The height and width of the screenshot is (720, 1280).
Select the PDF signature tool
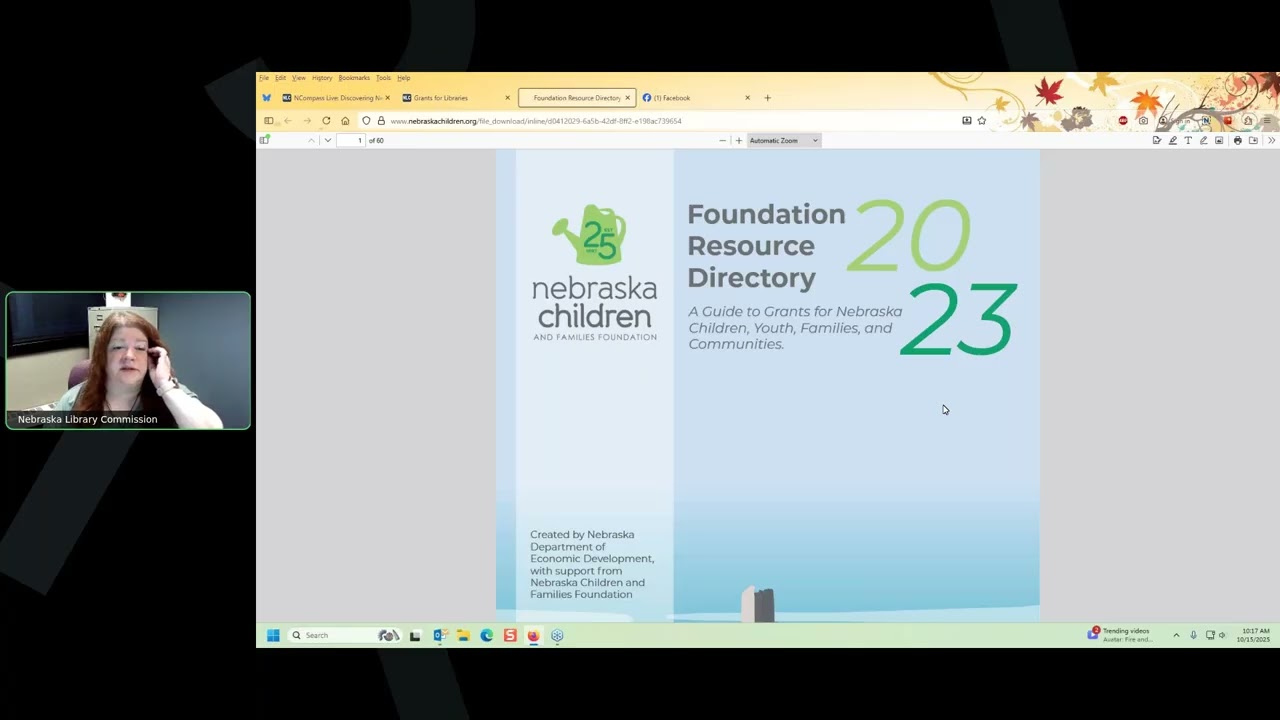1157,140
